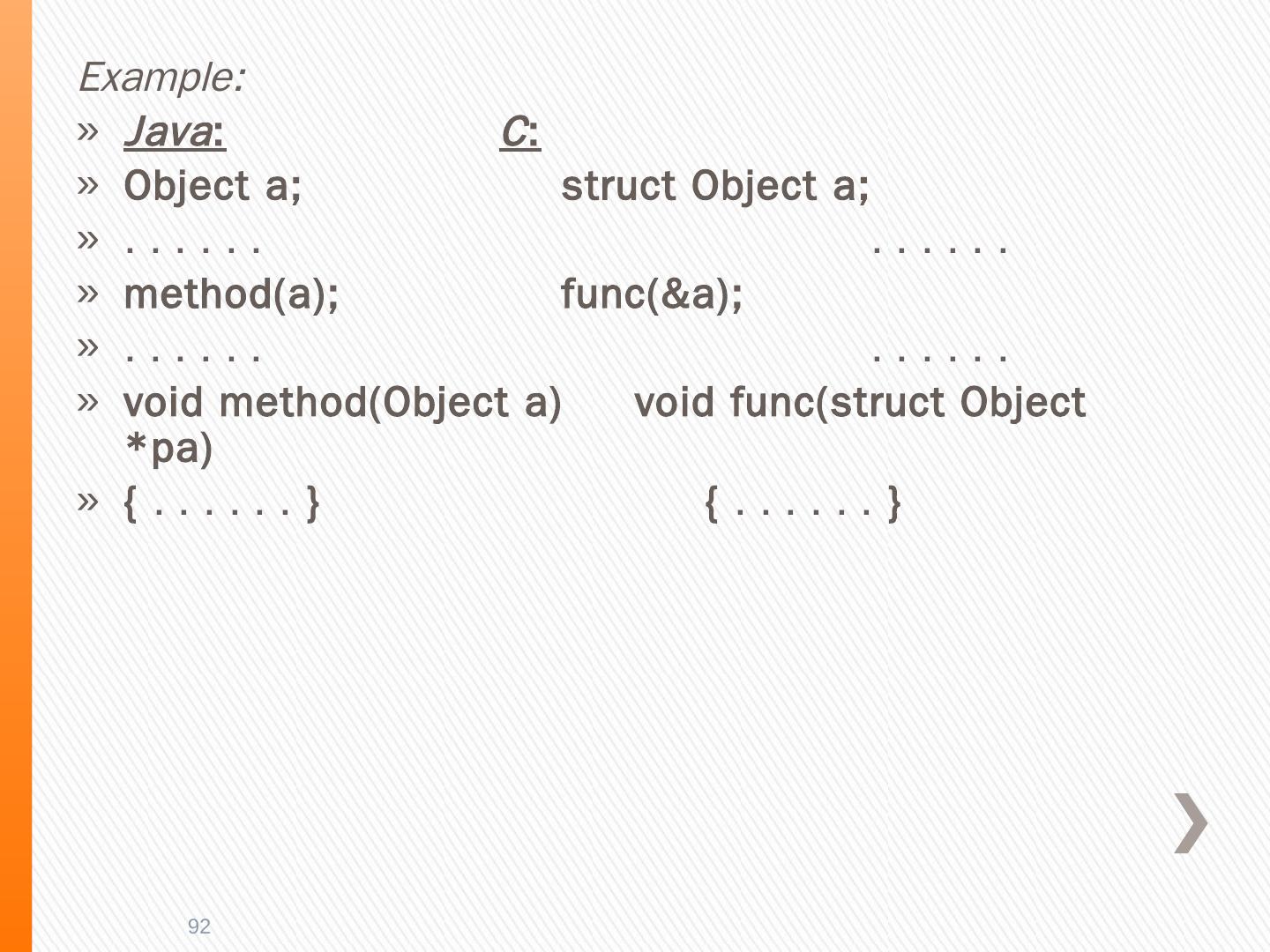Click the "func(&a);" call text
This screenshot has width=1270, height=952.
click(x=651, y=294)
